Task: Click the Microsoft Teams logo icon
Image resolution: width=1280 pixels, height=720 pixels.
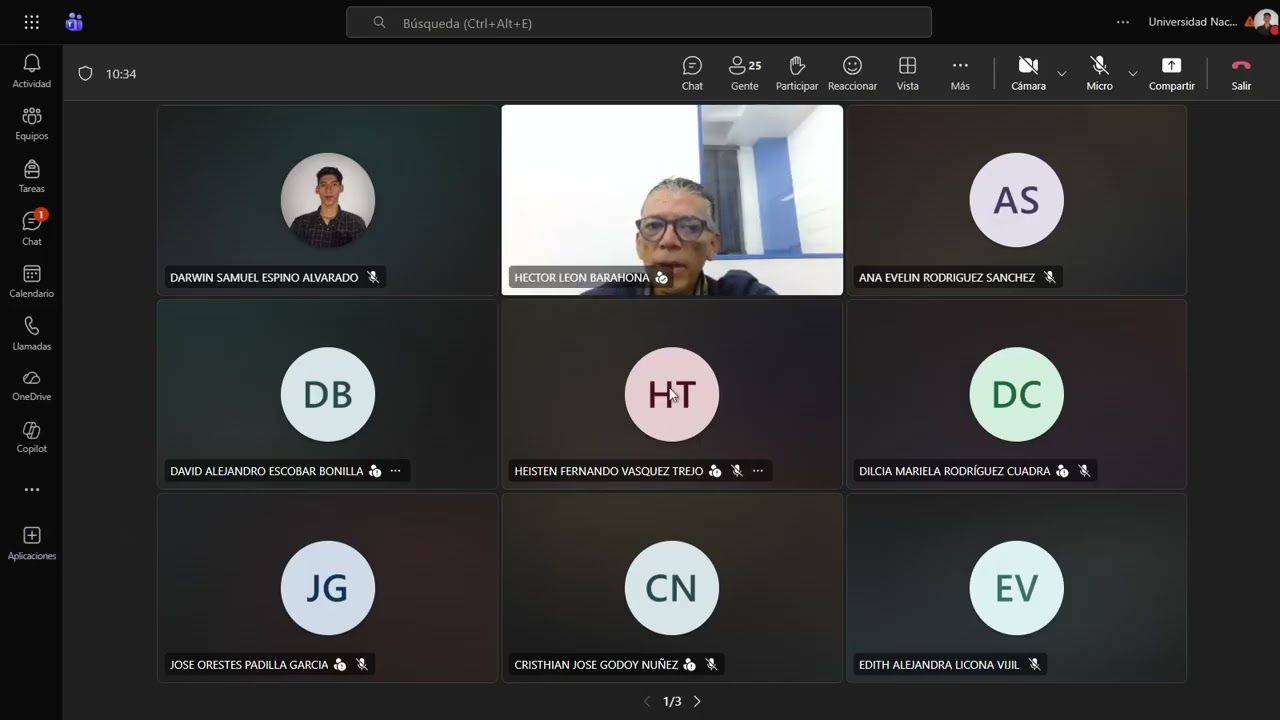Action: [74, 22]
